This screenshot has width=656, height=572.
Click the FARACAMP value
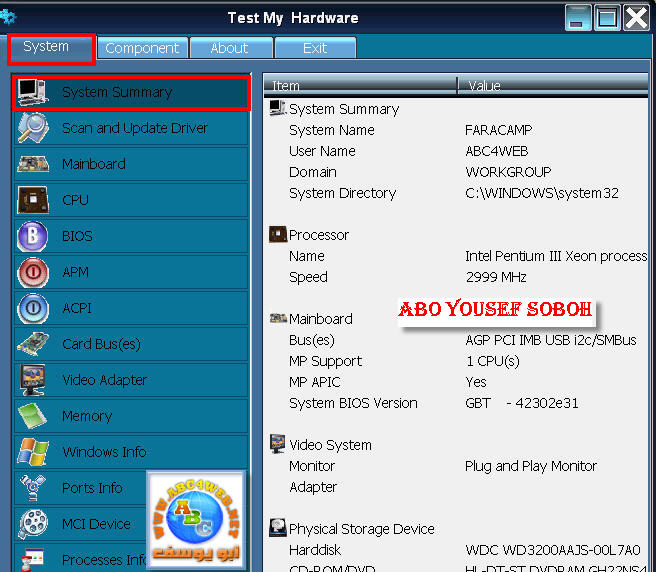pyautogui.click(x=498, y=130)
